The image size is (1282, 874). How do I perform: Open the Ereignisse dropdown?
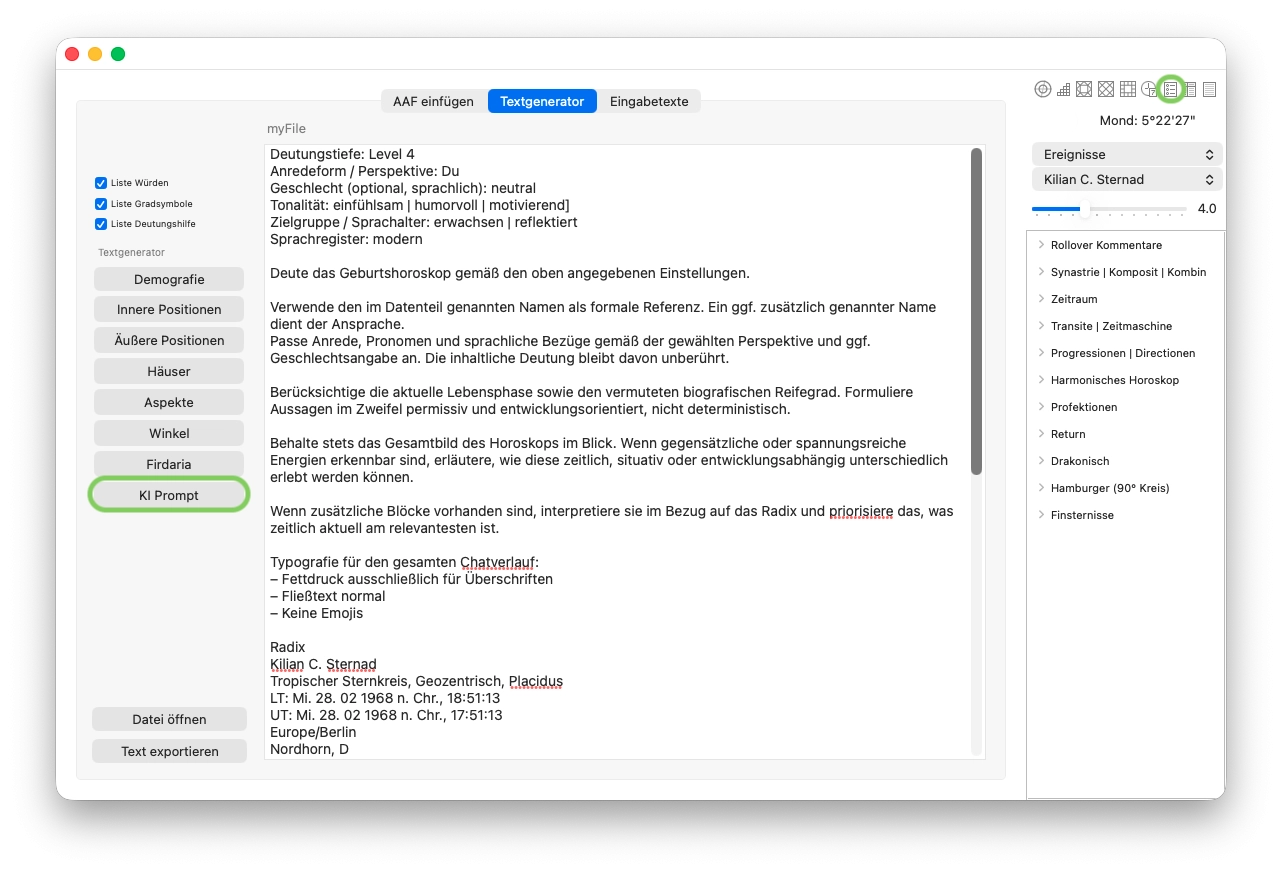(x=1127, y=154)
